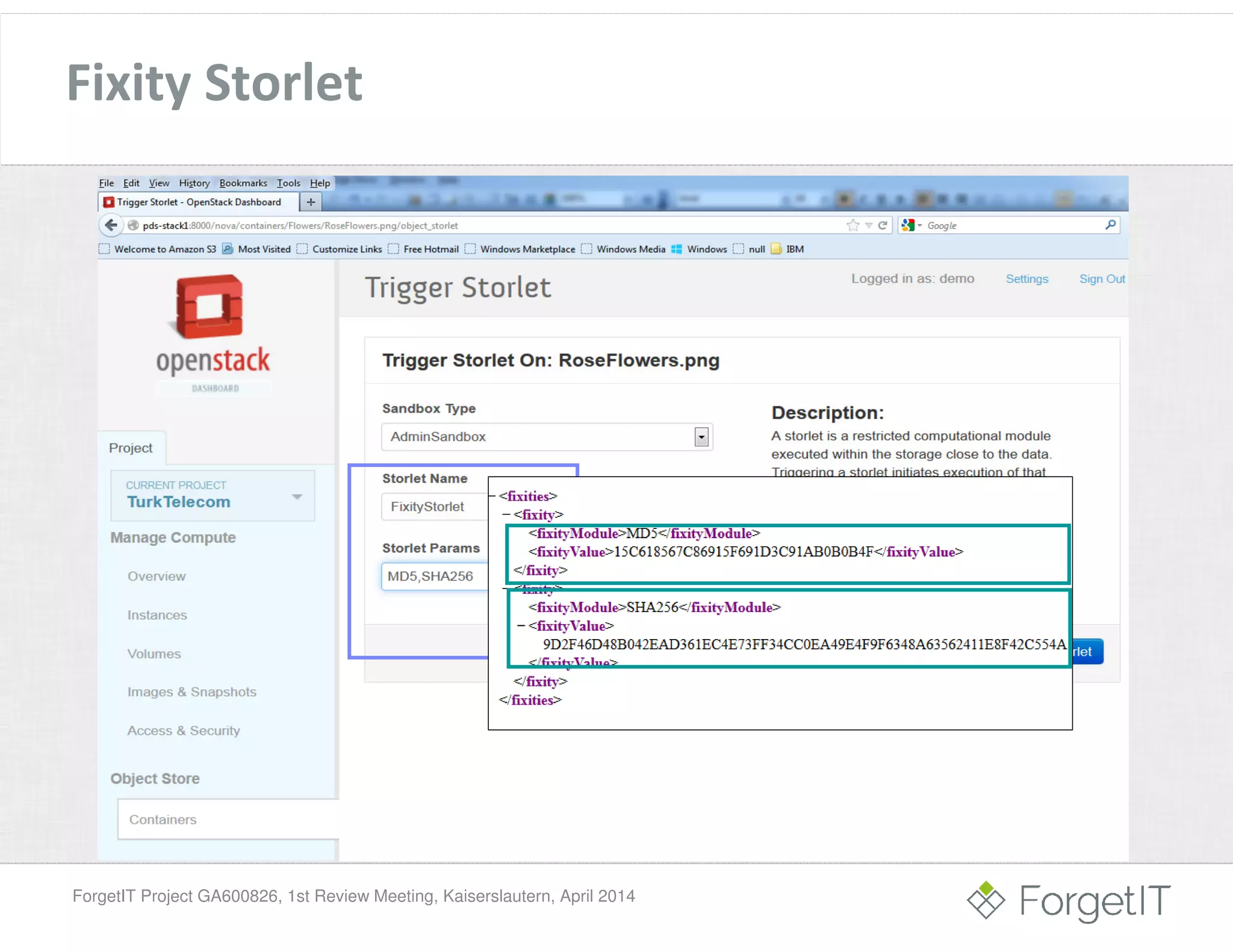The width and height of the screenshot is (1233, 952).
Task: Open the Edit menu
Action: (131, 183)
